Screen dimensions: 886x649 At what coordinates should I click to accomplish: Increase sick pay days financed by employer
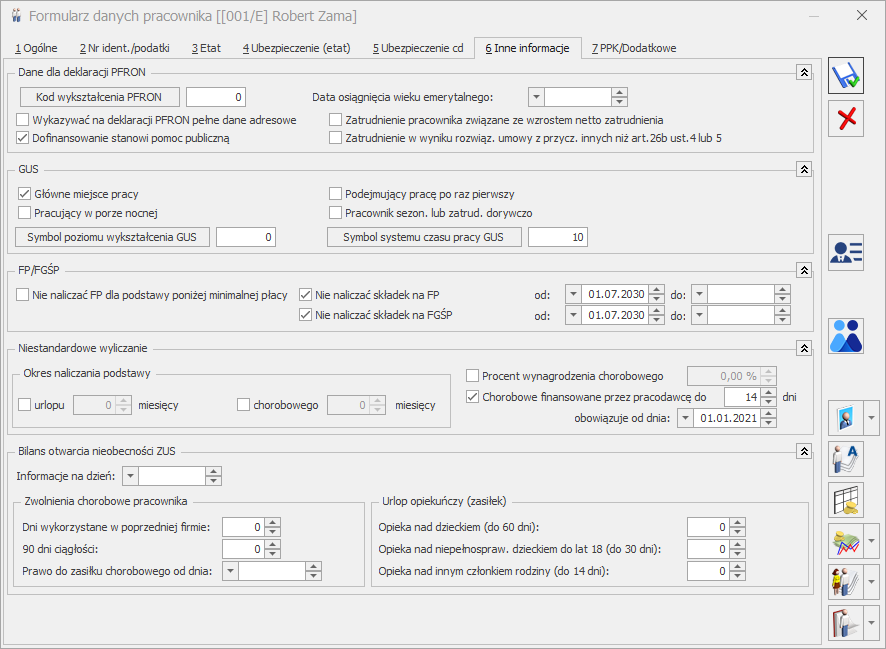coord(768,393)
